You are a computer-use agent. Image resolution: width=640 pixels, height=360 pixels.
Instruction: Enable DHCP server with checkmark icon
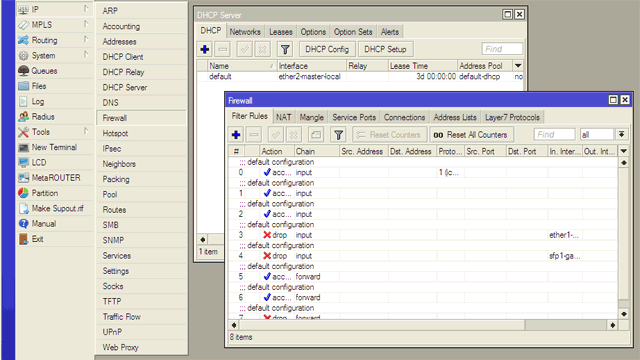[244, 49]
